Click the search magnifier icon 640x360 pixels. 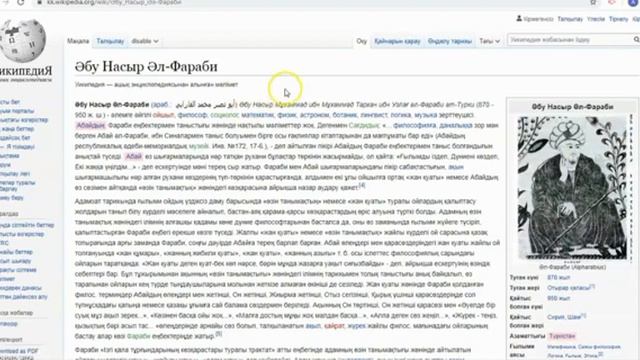coord(636,40)
